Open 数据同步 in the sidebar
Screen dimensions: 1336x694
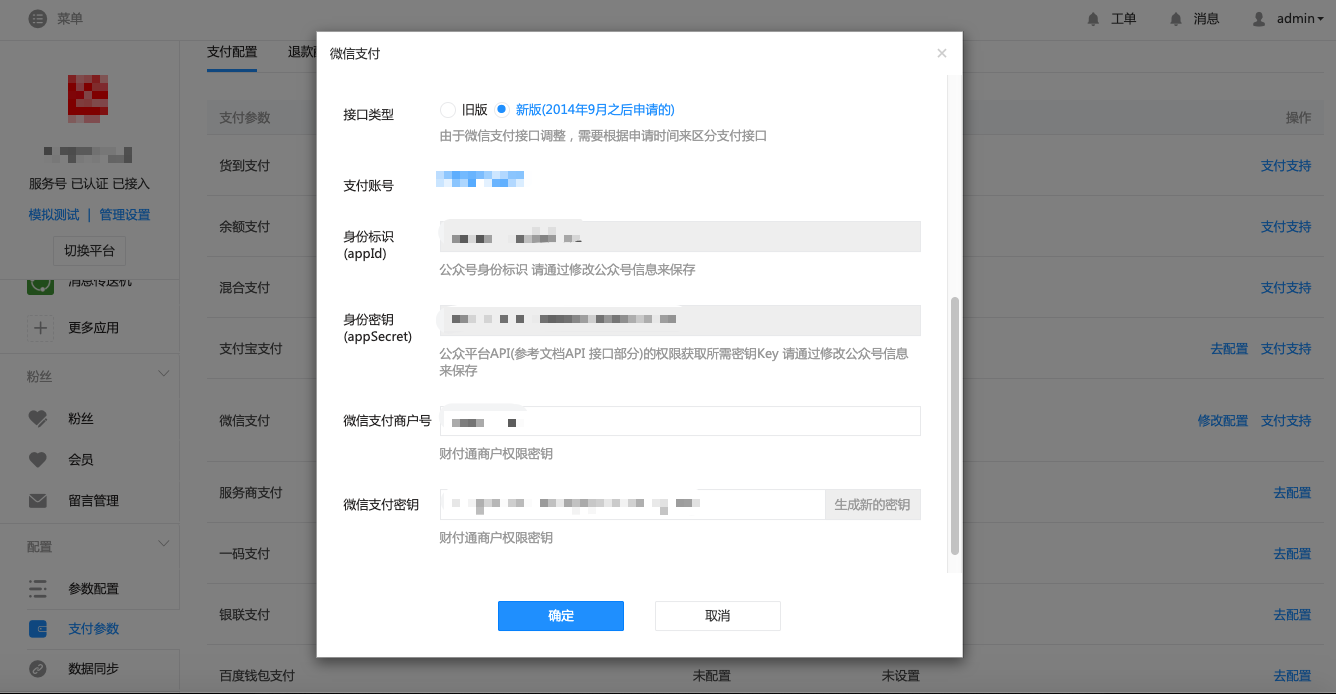click(x=93, y=669)
